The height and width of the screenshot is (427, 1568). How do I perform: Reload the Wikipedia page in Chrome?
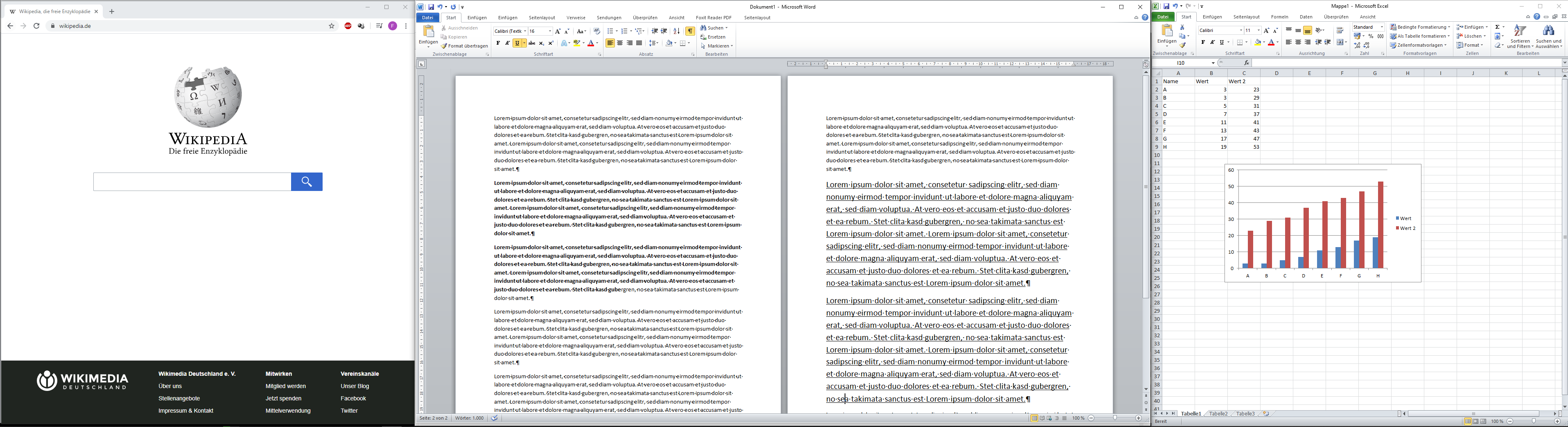pyautogui.click(x=36, y=26)
